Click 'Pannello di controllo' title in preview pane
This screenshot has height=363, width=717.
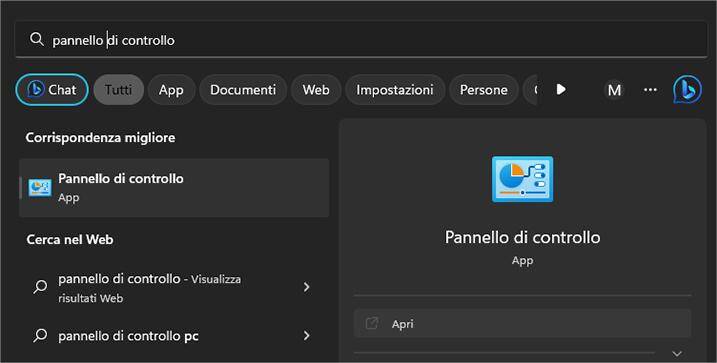point(522,237)
